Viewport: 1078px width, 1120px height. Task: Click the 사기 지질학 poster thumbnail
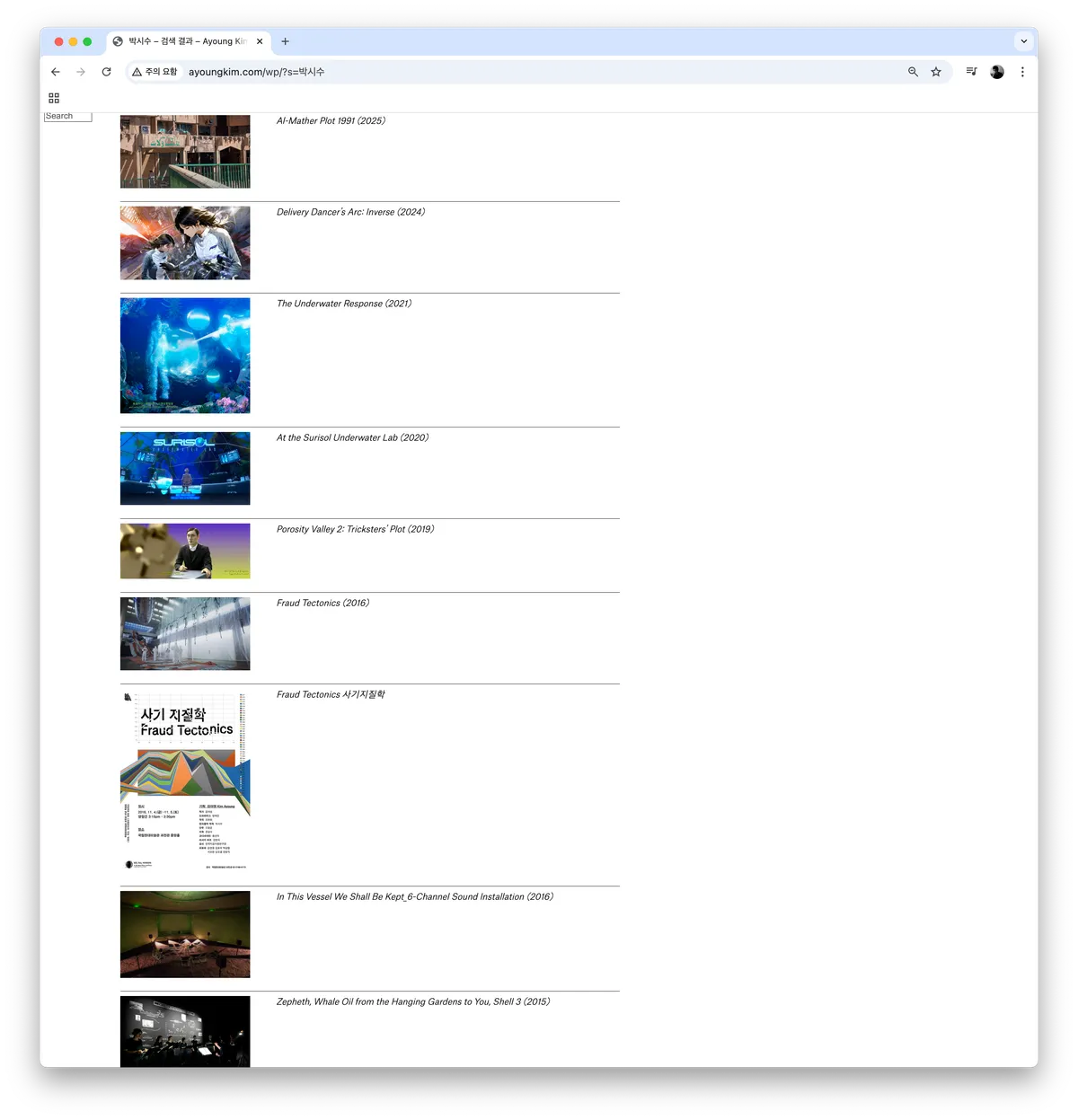click(185, 780)
